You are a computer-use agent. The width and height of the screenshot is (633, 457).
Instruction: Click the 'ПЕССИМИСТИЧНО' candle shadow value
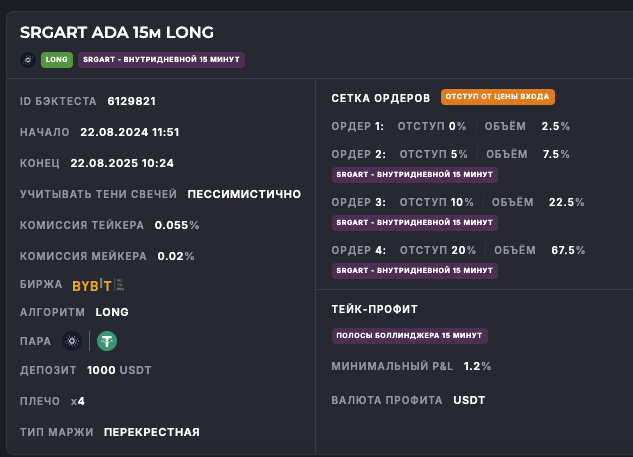(x=244, y=194)
